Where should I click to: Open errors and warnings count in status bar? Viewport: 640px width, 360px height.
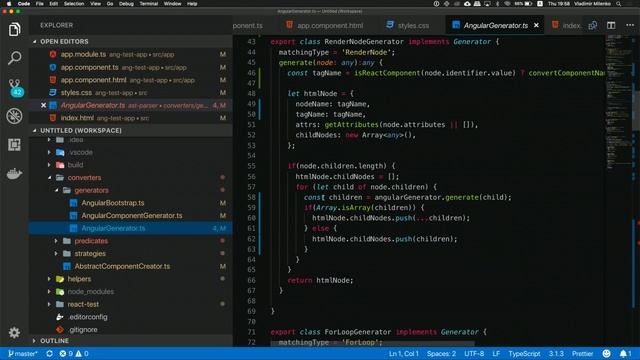74,353
